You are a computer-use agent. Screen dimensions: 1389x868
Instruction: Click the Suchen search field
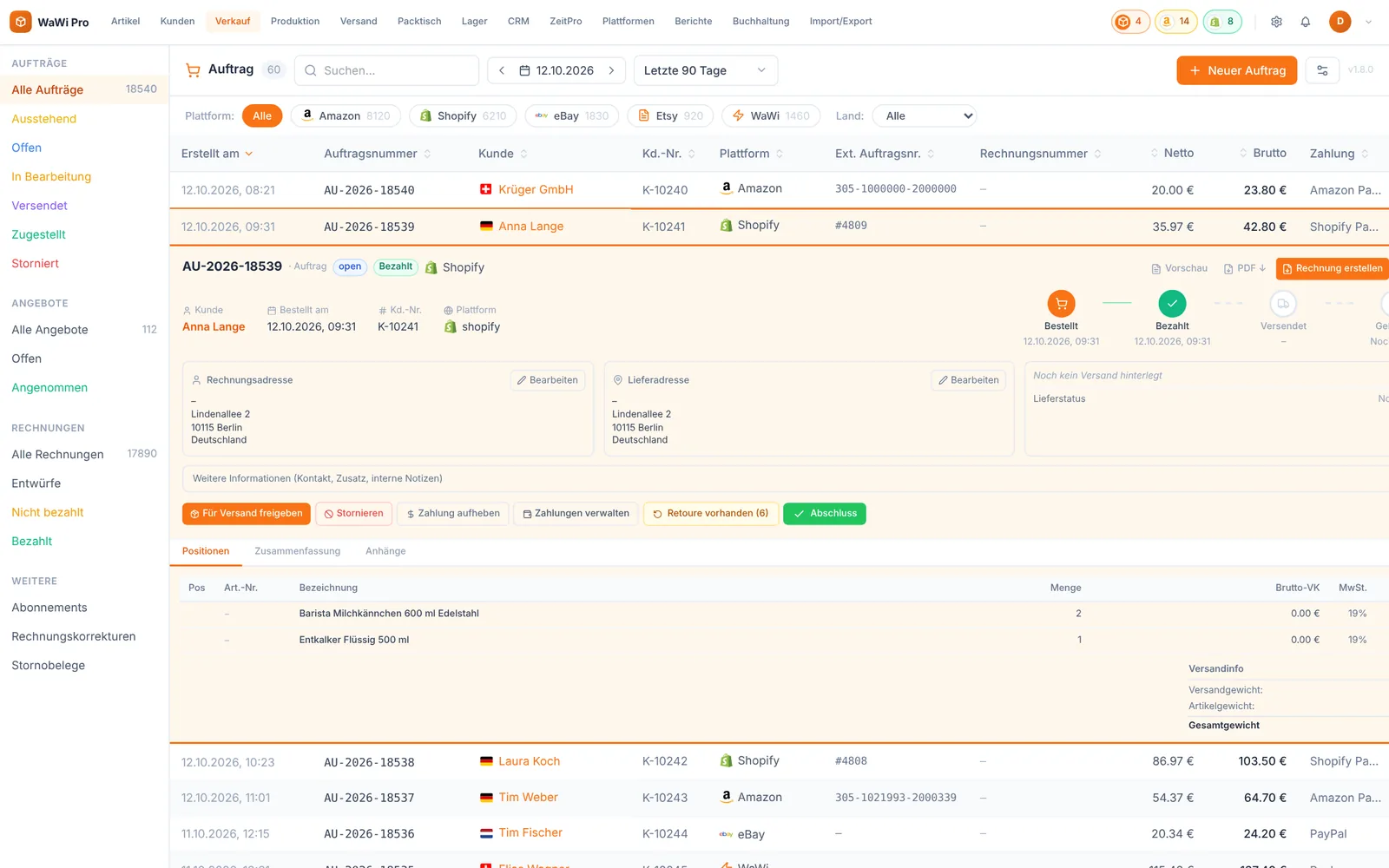coord(387,70)
